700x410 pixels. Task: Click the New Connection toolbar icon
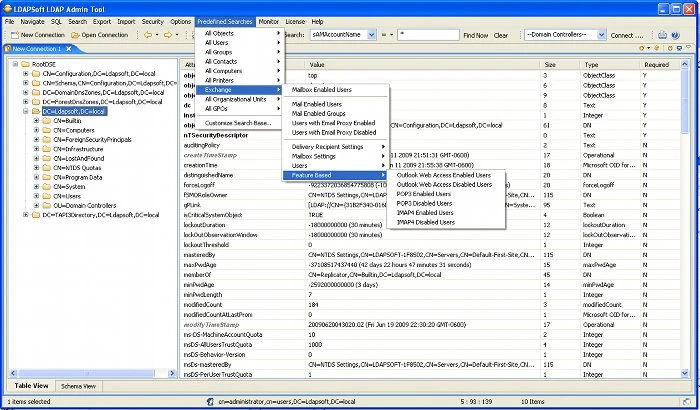15,35
